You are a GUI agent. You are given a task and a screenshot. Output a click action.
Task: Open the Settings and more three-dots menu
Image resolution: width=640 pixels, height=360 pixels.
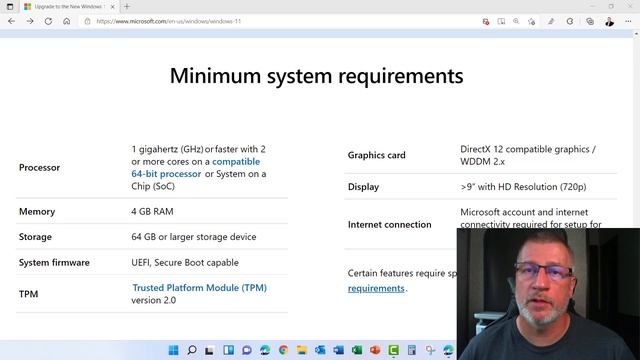pos(628,21)
